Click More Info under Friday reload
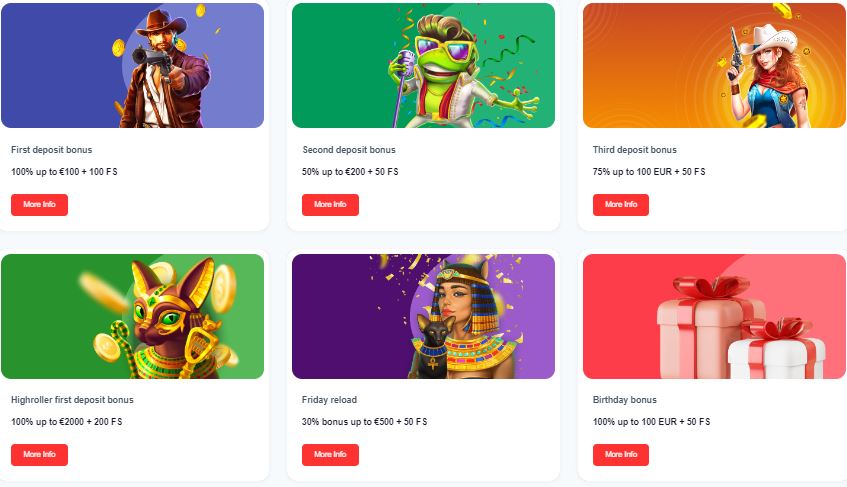 (330, 455)
